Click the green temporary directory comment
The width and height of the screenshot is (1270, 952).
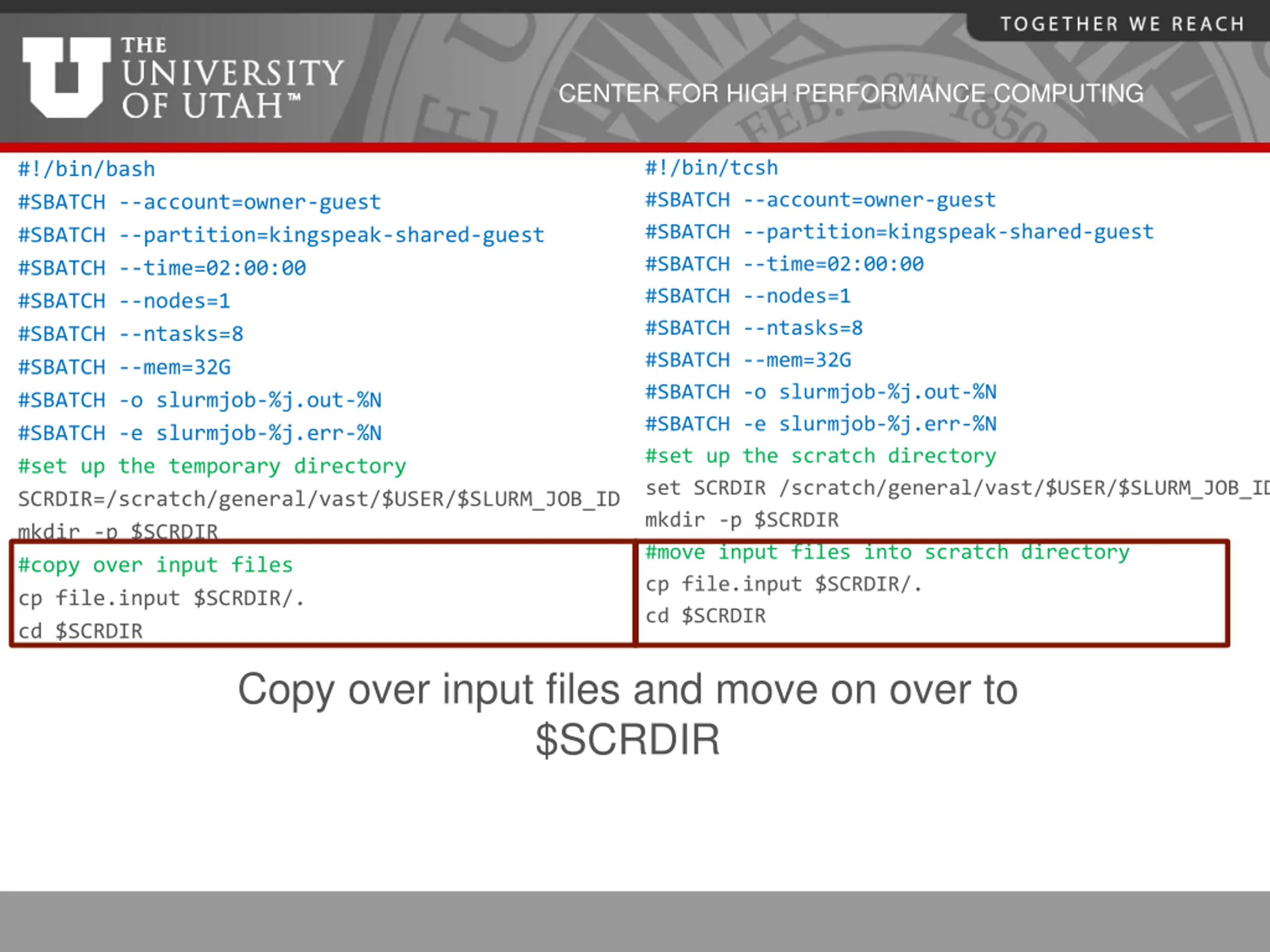[x=212, y=466]
